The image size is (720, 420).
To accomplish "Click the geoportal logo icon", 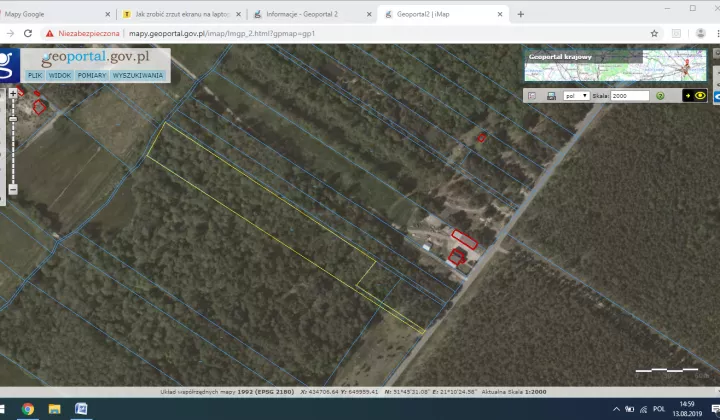I will (9, 65).
